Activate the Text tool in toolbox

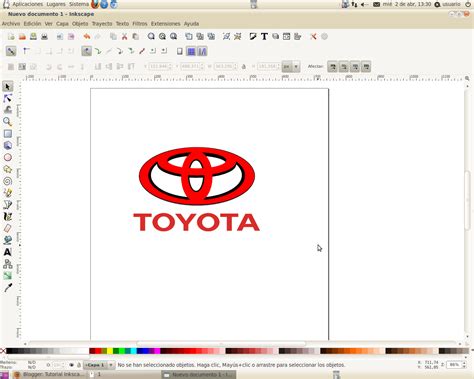8,252
